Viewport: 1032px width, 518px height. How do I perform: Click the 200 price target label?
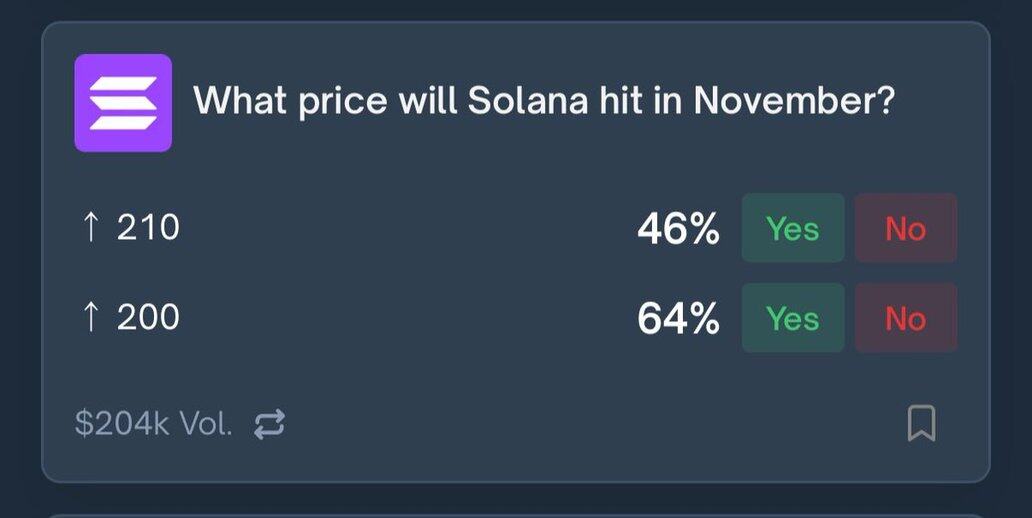pyautogui.click(x=148, y=318)
